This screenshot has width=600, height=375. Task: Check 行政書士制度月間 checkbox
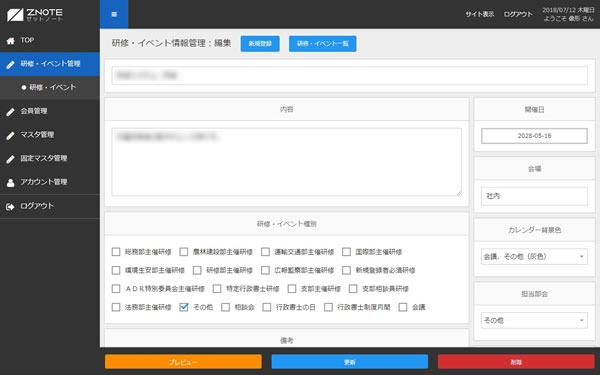coord(328,307)
